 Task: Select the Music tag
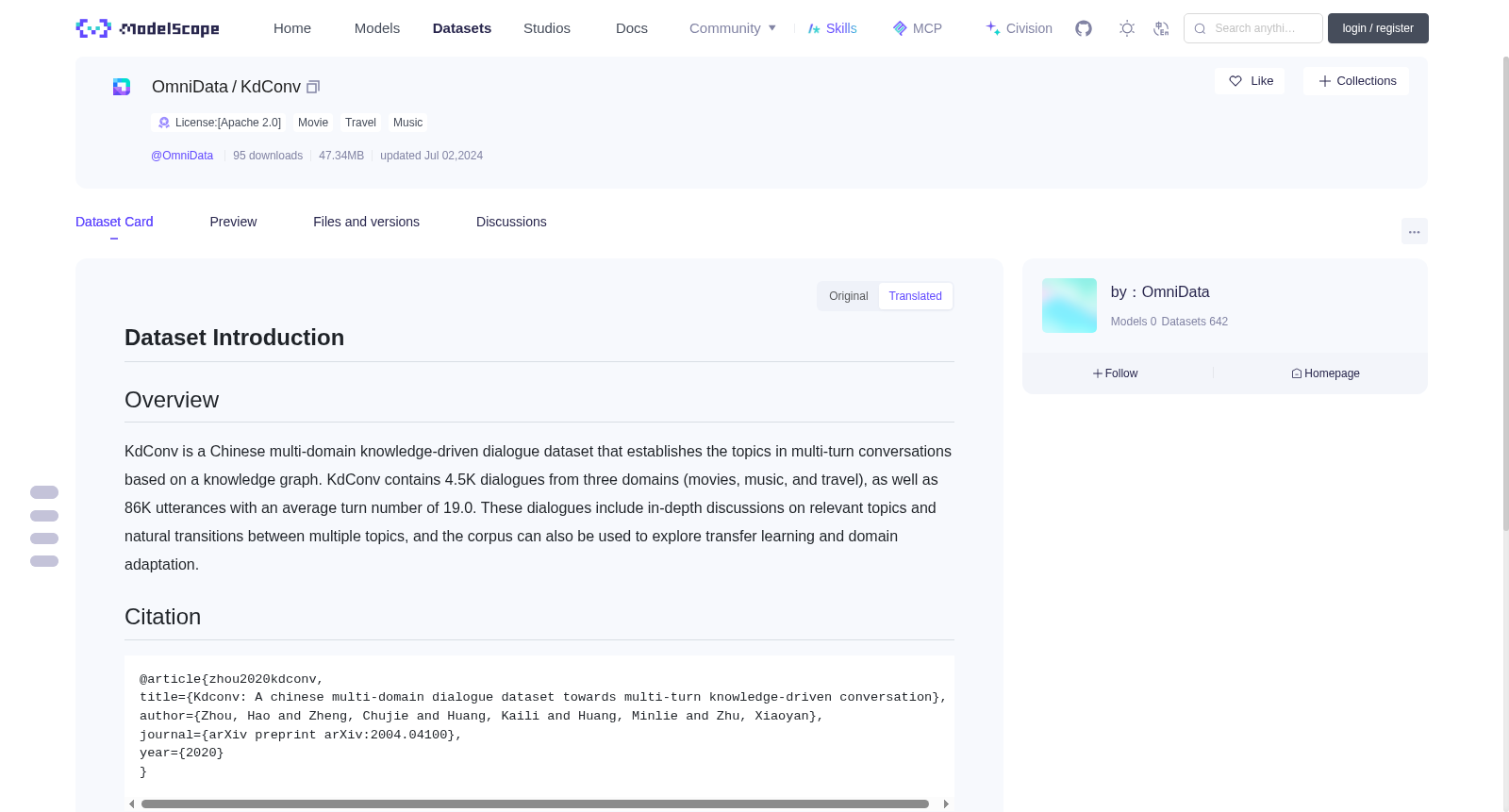[x=407, y=123]
